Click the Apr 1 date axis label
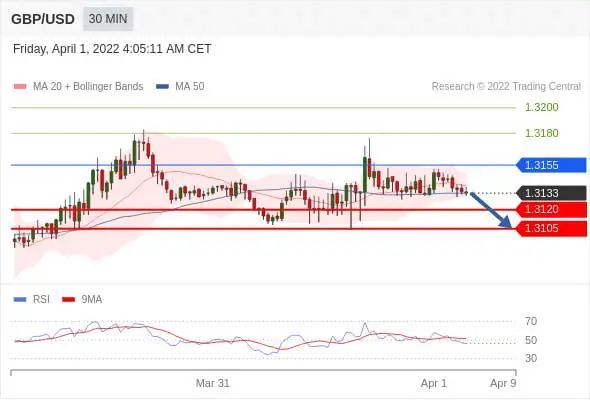590x400 pixels. tap(434, 383)
